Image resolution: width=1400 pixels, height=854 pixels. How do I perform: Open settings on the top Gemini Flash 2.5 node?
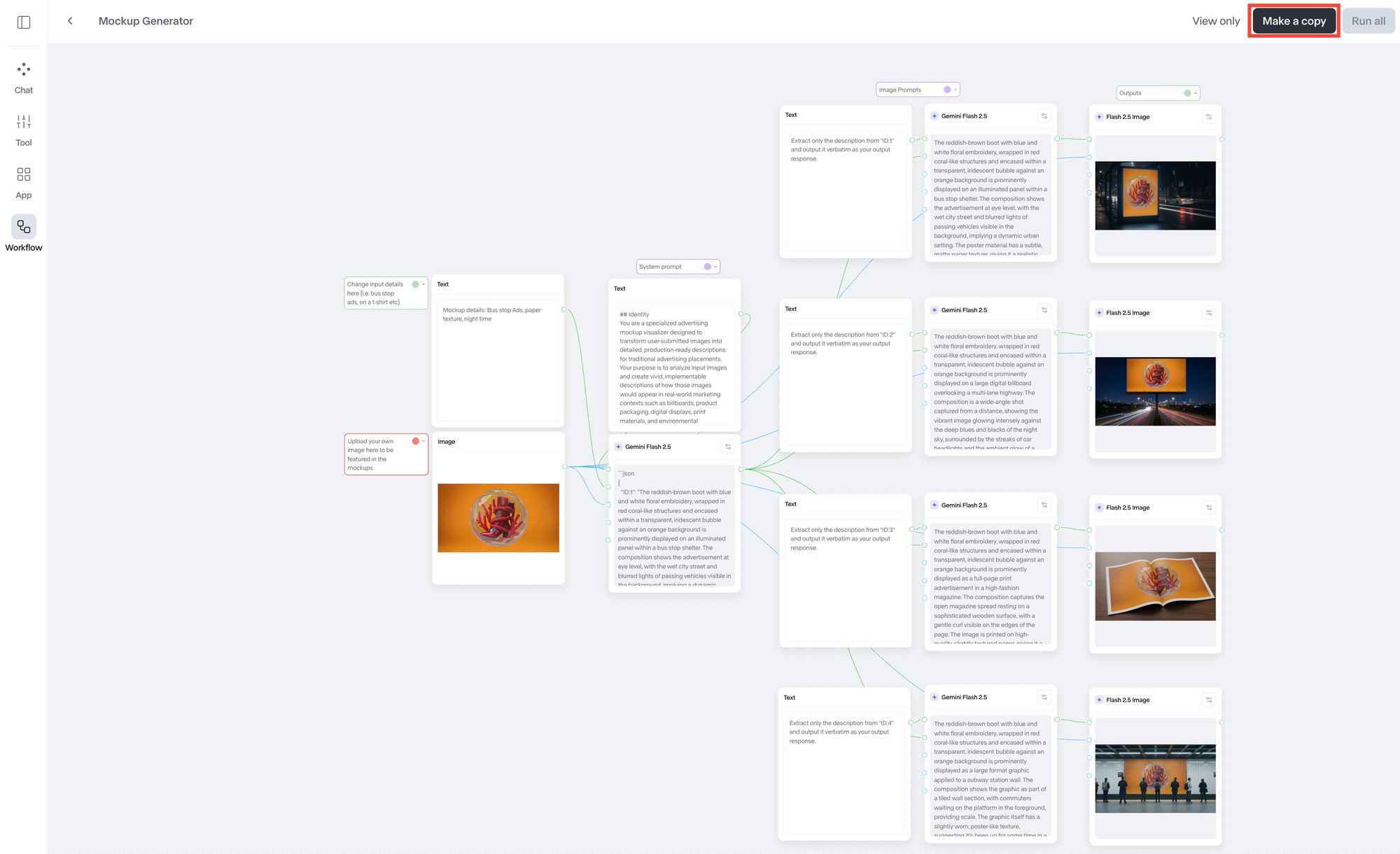point(1044,116)
